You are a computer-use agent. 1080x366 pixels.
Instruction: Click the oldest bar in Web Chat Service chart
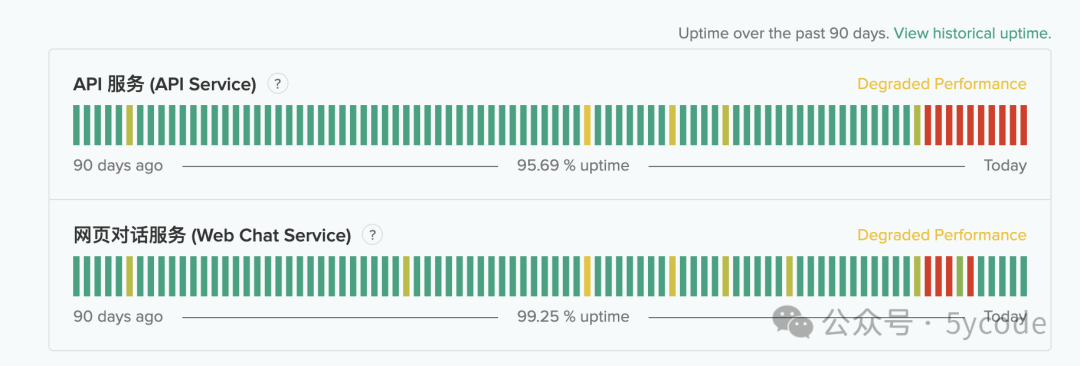(77, 276)
